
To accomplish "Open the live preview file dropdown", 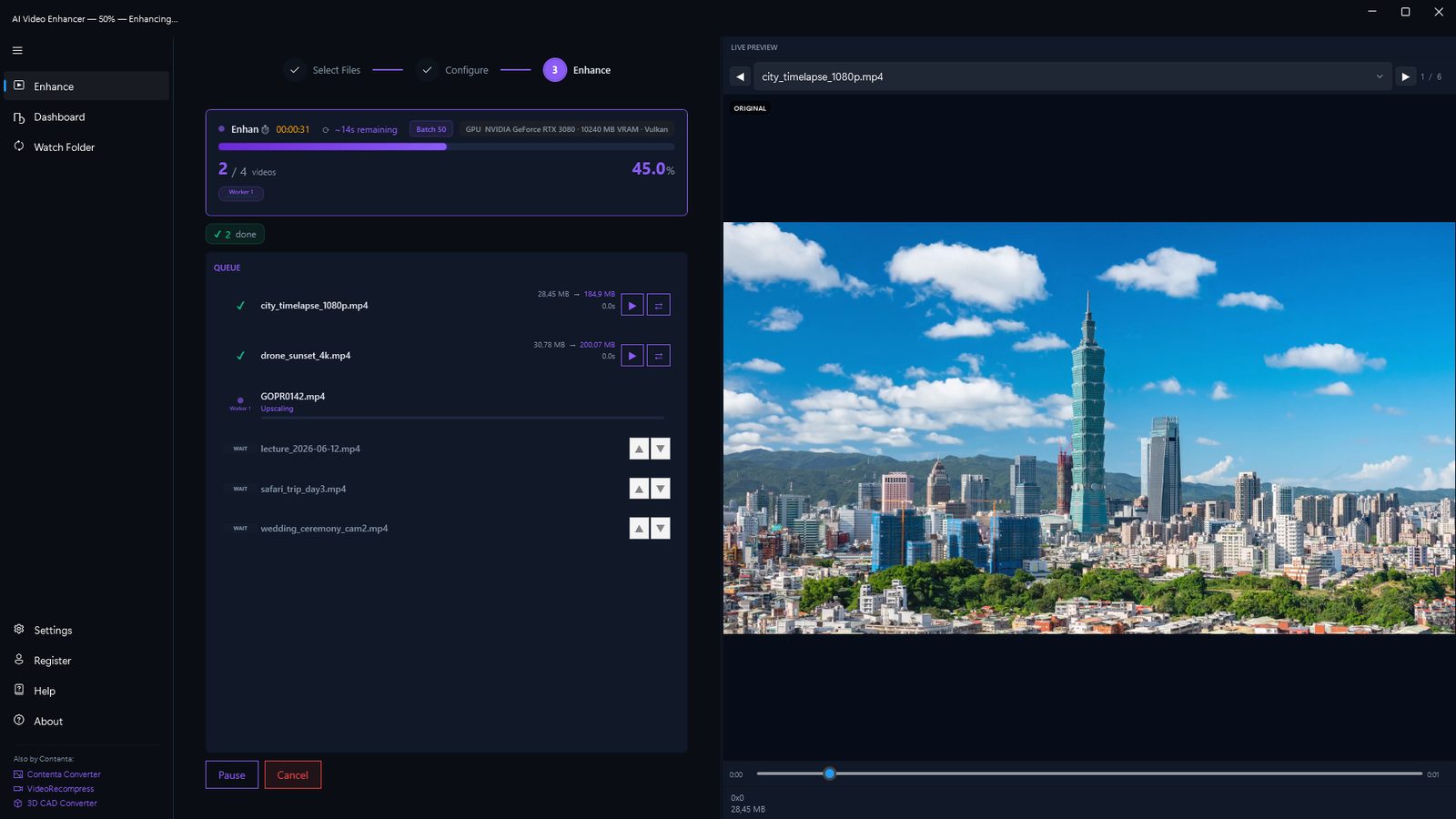I will pos(1073,76).
